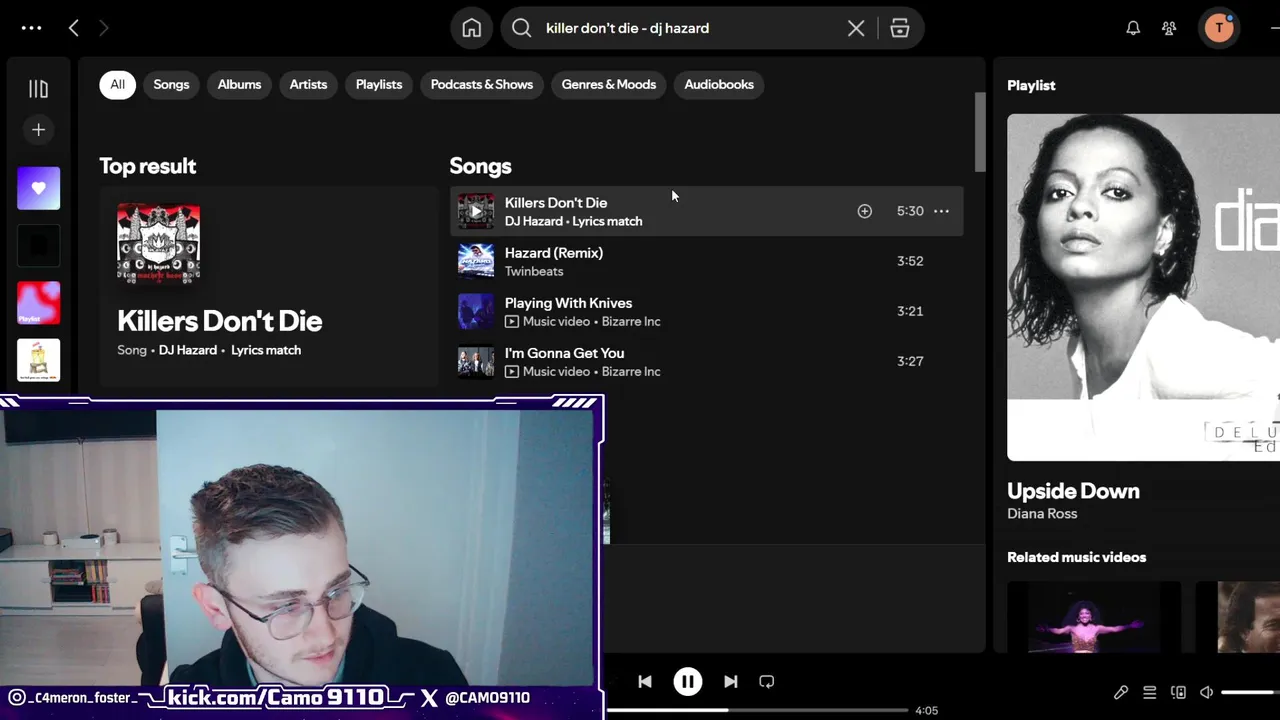The width and height of the screenshot is (1280, 720).
Task: Toggle repeat mode
Action: (767, 681)
